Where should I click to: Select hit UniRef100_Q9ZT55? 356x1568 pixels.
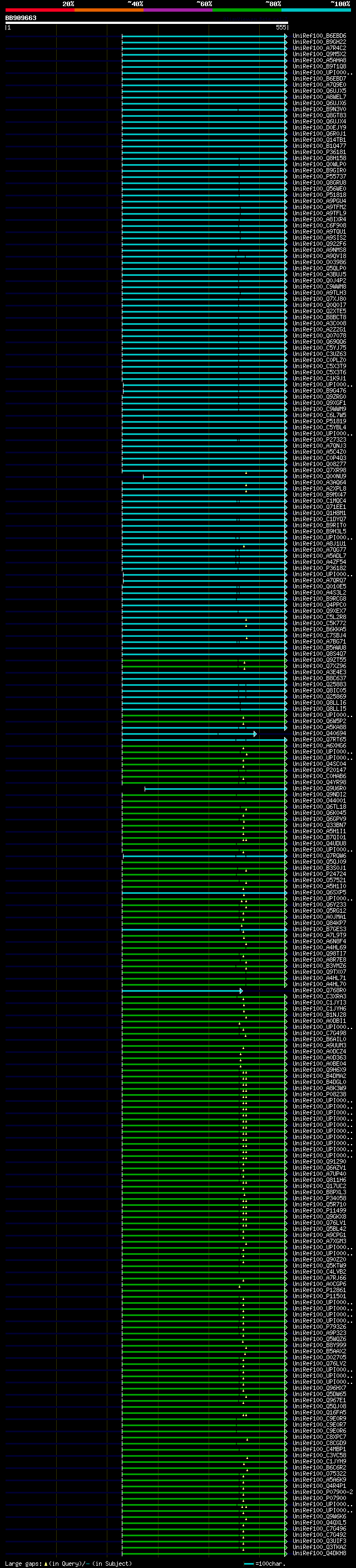[x=319, y=660]
